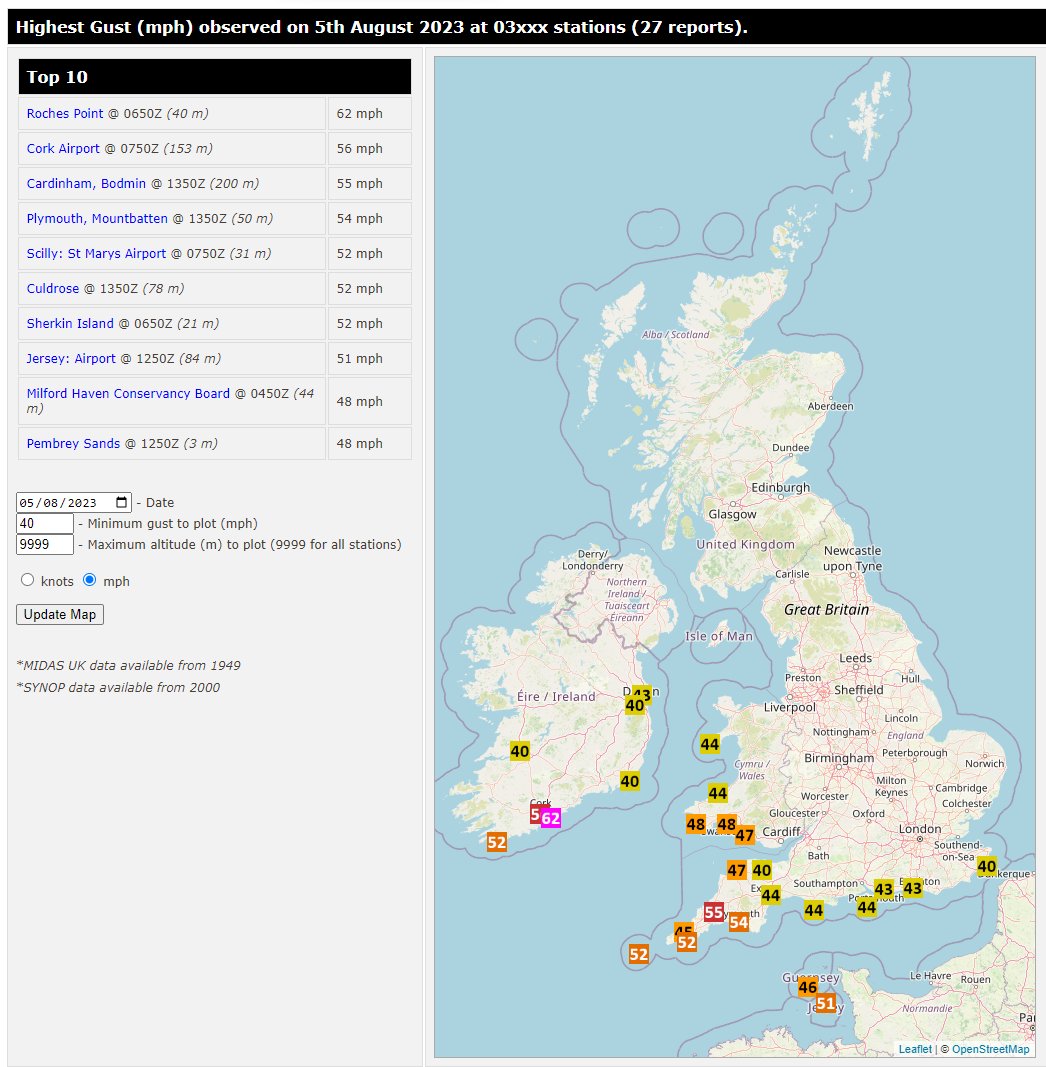Click the 40 marker in east Kent
Screen dimensions: 1046x1067
click(987, 866)
